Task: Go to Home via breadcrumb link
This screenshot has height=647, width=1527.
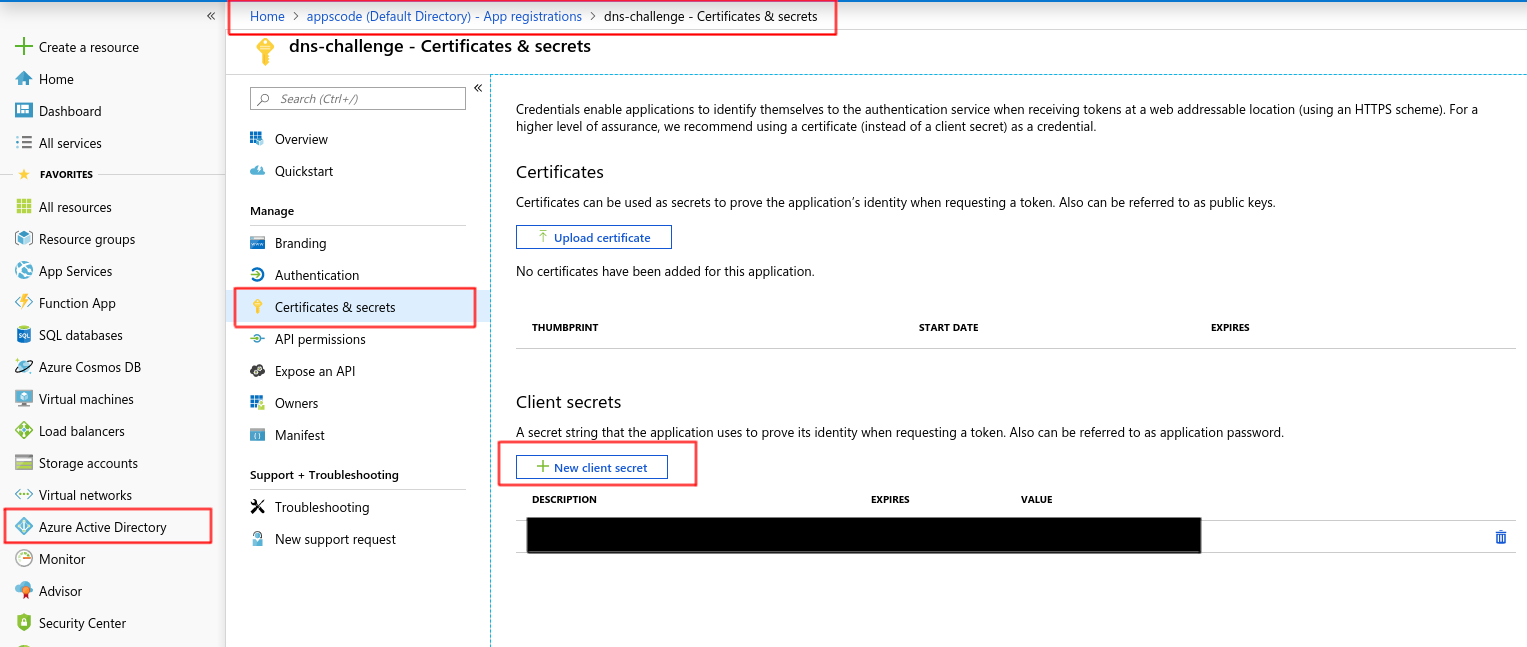Action: coord(267,16)
